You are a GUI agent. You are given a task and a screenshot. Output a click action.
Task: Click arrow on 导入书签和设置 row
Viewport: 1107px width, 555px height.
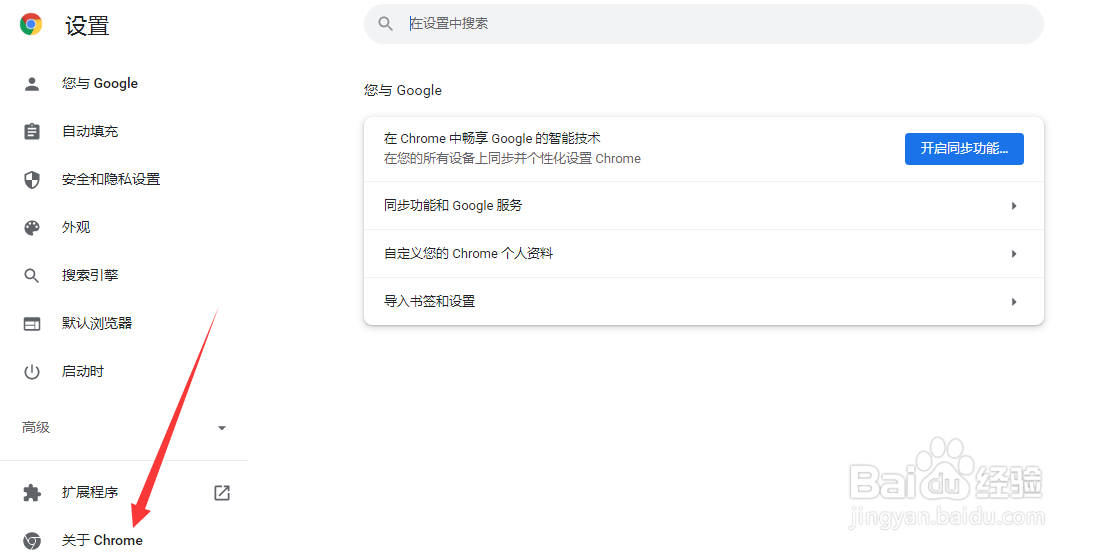(x=1014, y=302)
